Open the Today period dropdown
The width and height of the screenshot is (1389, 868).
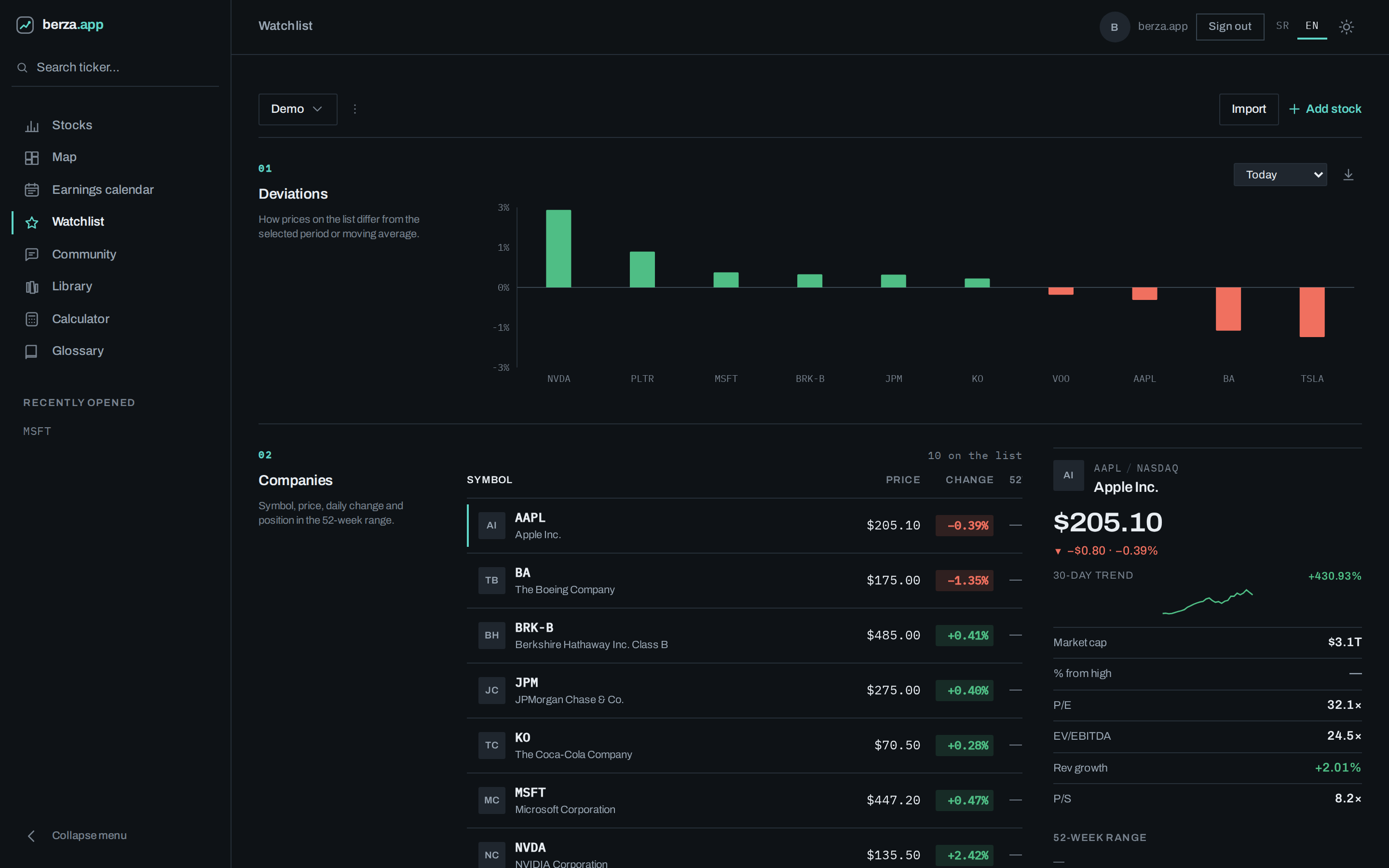(x=1280, y=175)
